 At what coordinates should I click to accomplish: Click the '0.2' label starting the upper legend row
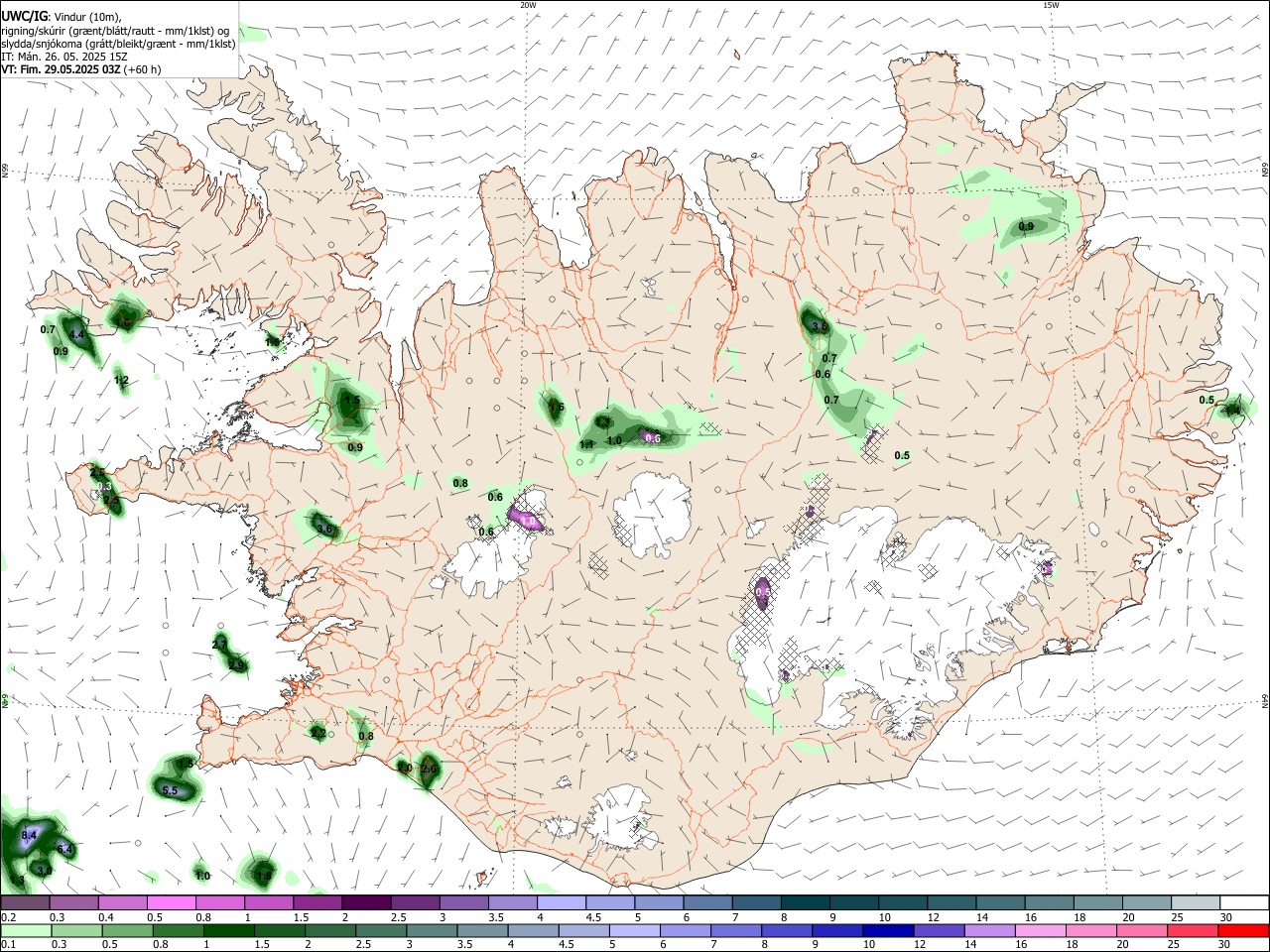8,917
